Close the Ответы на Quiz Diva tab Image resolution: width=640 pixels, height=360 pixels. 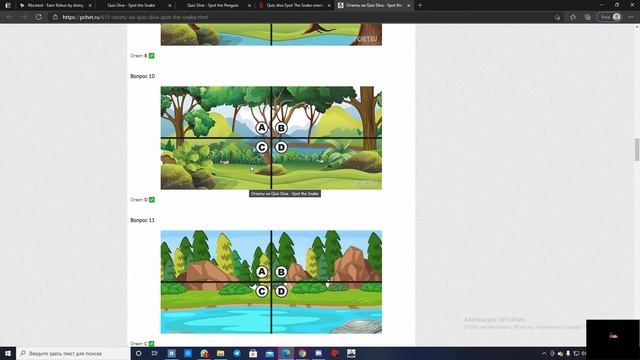point(409,5)
